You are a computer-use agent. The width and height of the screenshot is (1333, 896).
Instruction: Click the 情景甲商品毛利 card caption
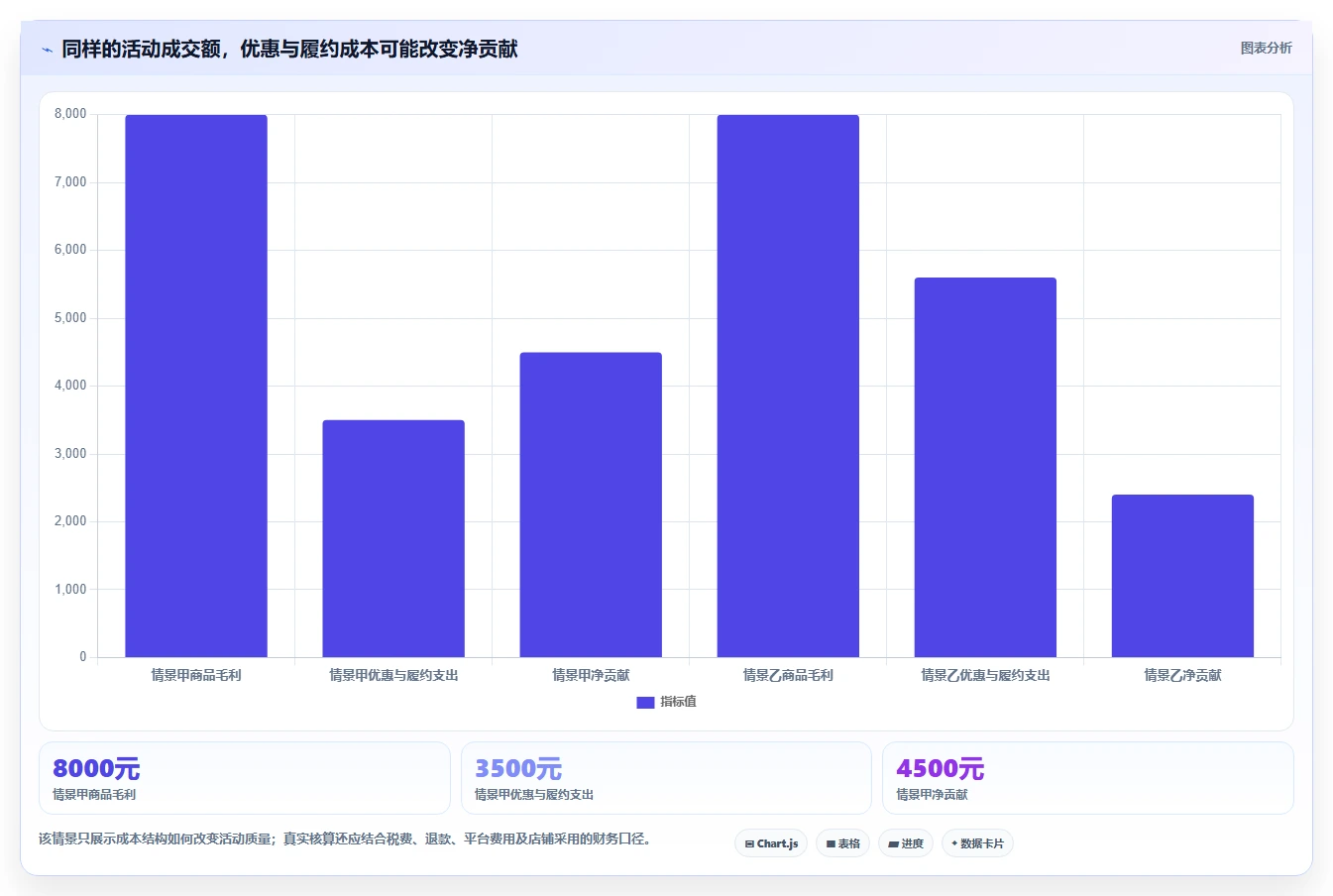tap(94, 795)
